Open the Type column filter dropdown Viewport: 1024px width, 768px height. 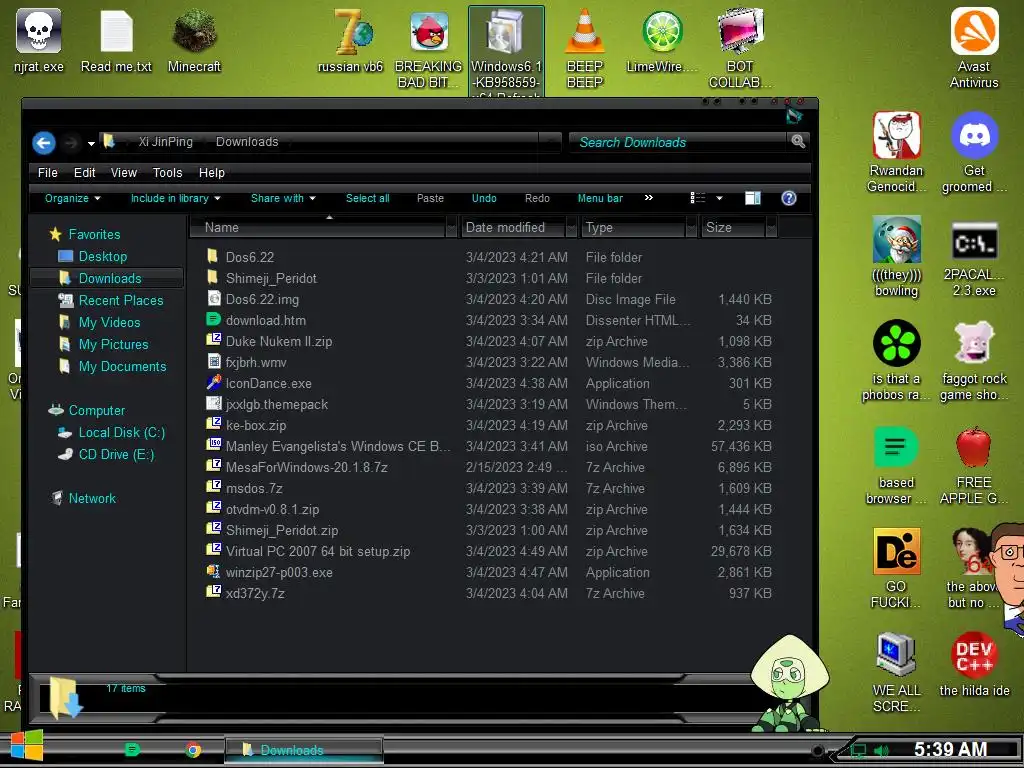point(692,227)
